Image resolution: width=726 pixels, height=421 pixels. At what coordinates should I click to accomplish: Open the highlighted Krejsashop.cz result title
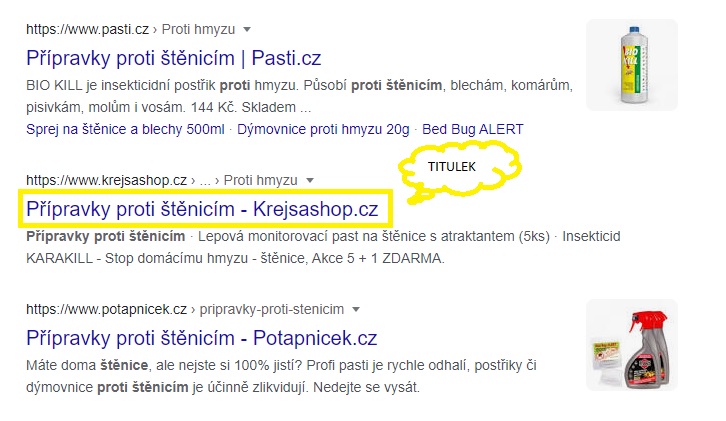pos(202,209)
